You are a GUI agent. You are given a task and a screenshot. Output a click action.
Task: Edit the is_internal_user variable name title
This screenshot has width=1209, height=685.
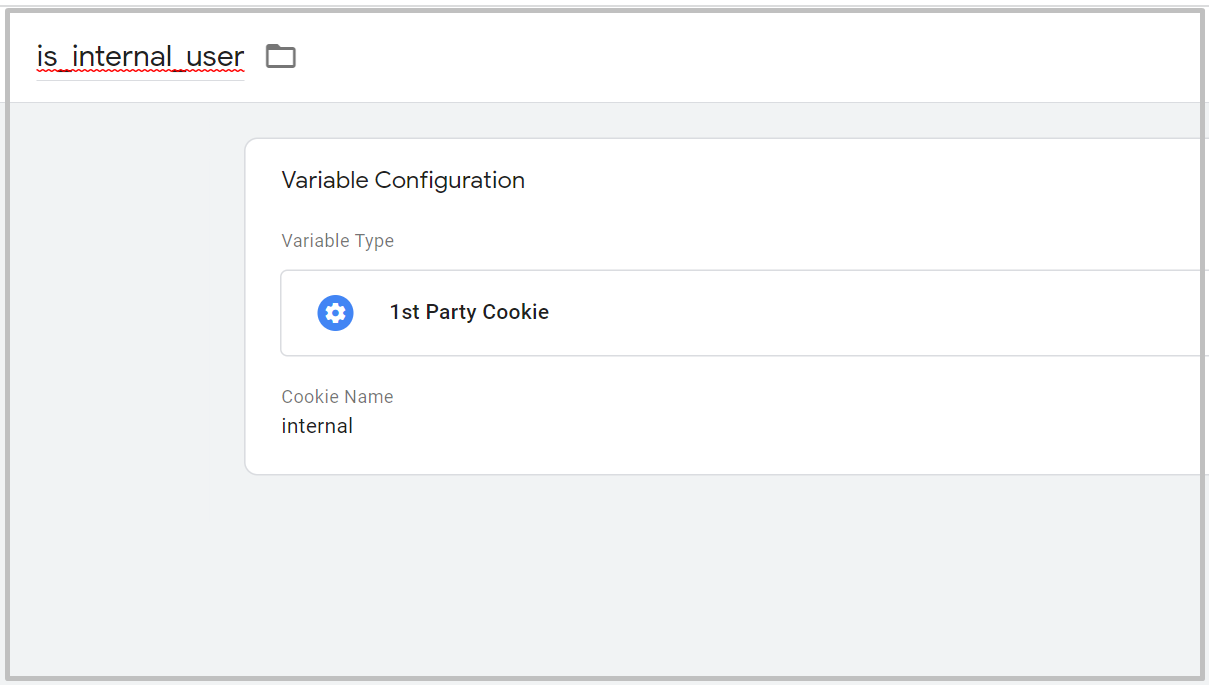click(x=140, y=57)
